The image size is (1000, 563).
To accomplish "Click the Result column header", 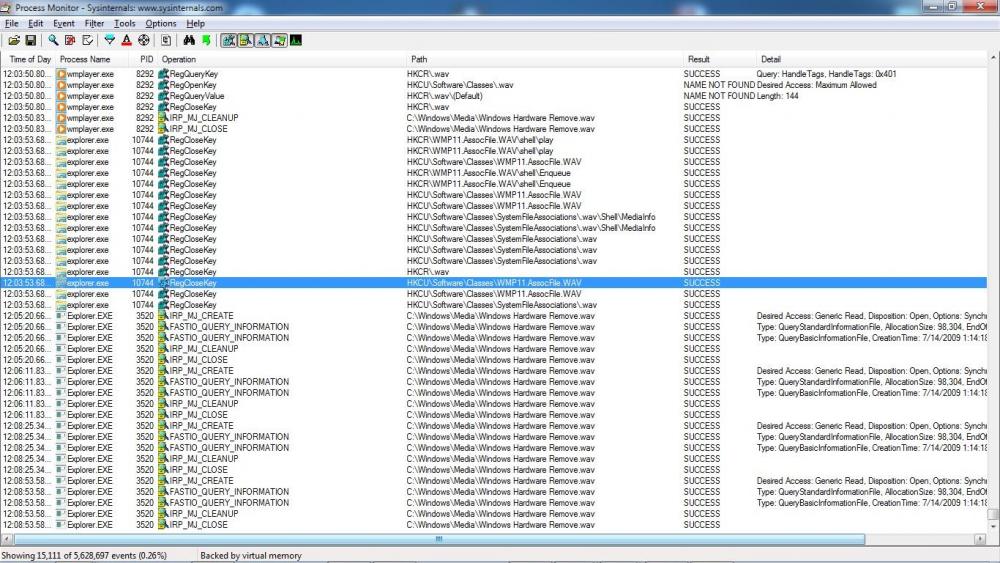I will [x=698, y=60].
